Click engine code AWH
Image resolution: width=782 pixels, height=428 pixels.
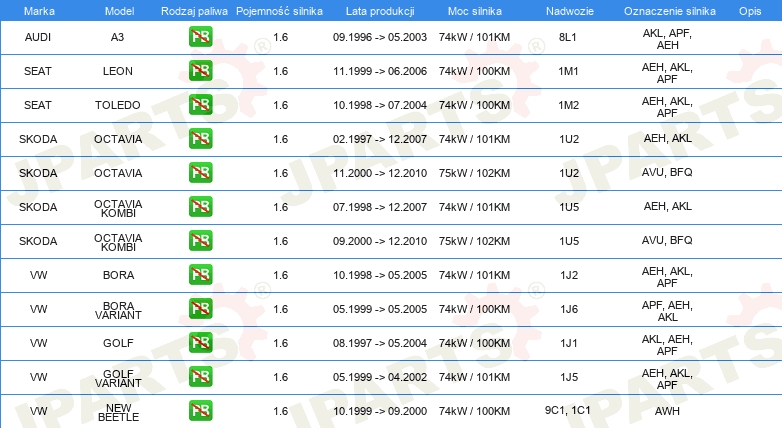click(667, 411)
